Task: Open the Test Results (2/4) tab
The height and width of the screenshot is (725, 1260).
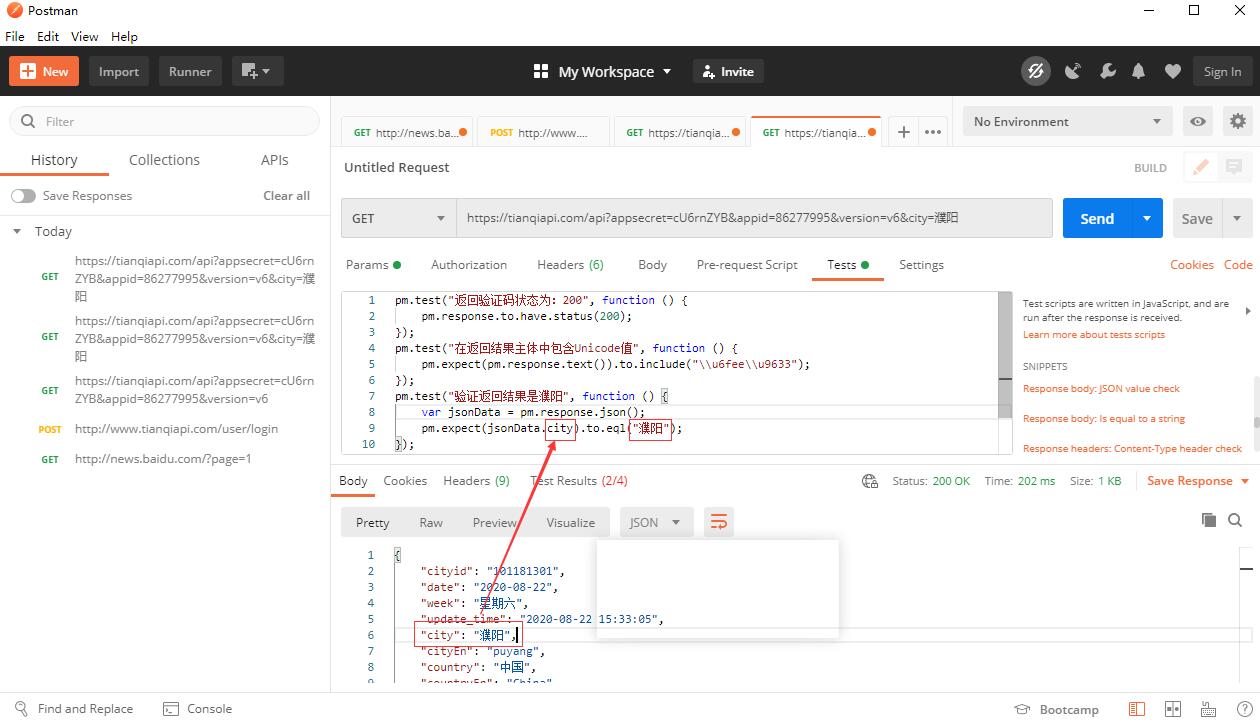Action: [579, 481]
